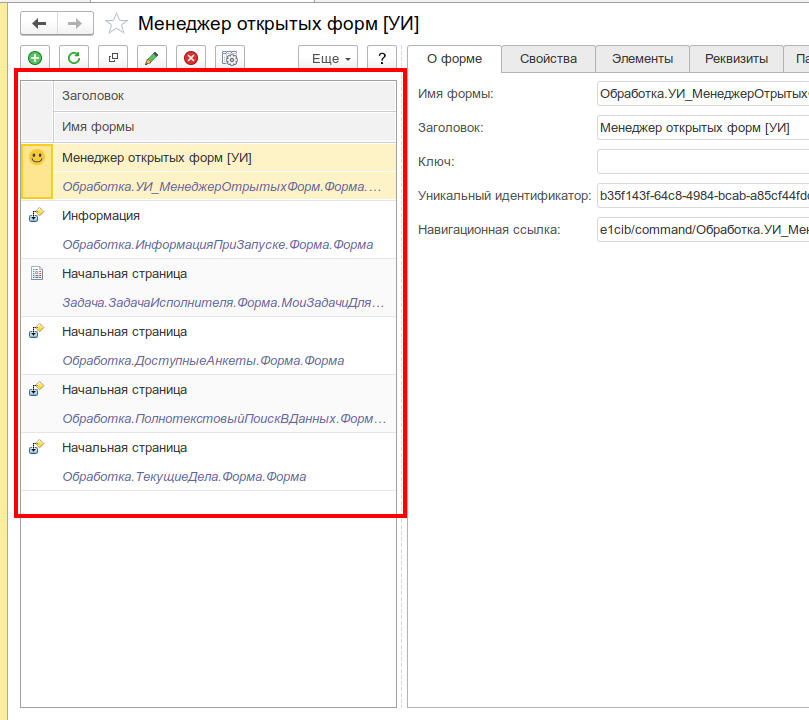
Task: Refresh the open forms list
Action: click(x=74, y=58)
